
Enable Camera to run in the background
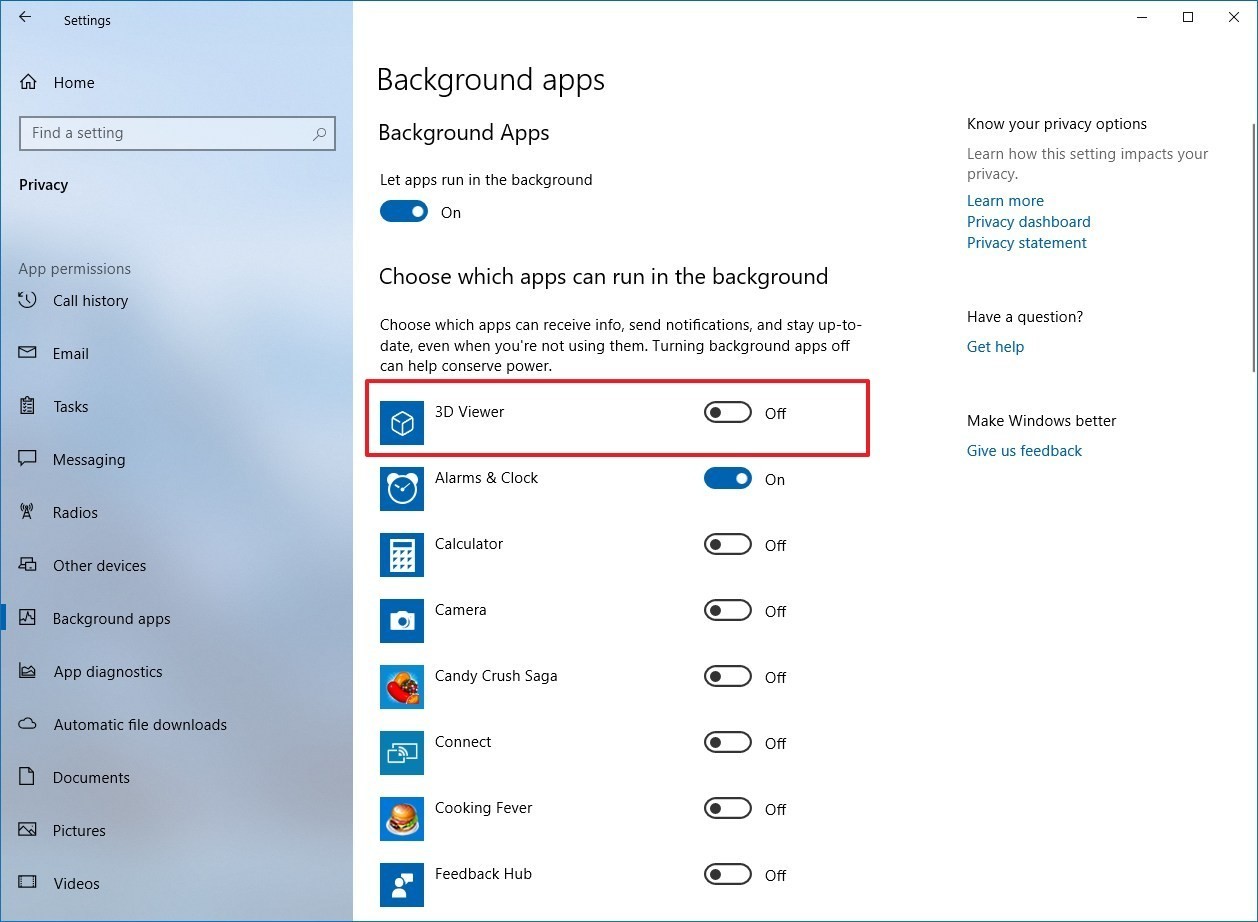point(727,610)
